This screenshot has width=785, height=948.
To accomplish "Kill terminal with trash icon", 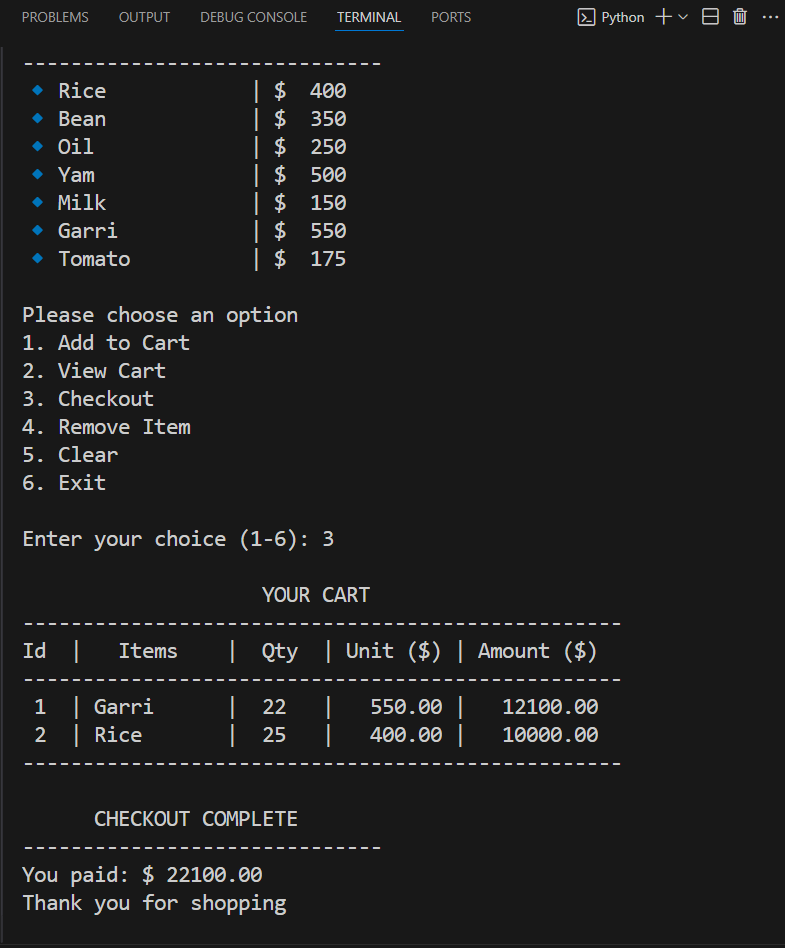I will [x=740, y=17].
